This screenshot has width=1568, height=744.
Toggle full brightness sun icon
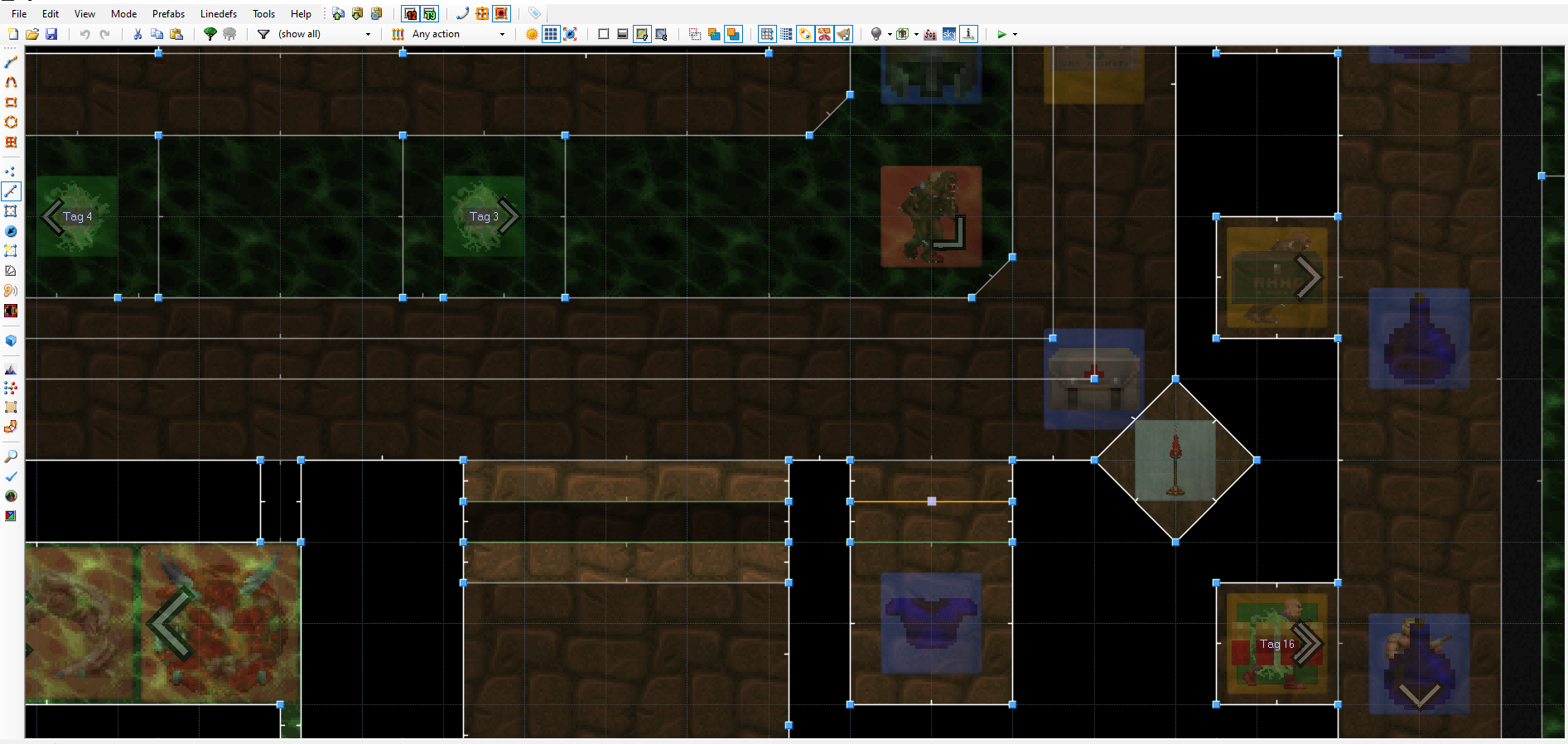pos(532,34)
